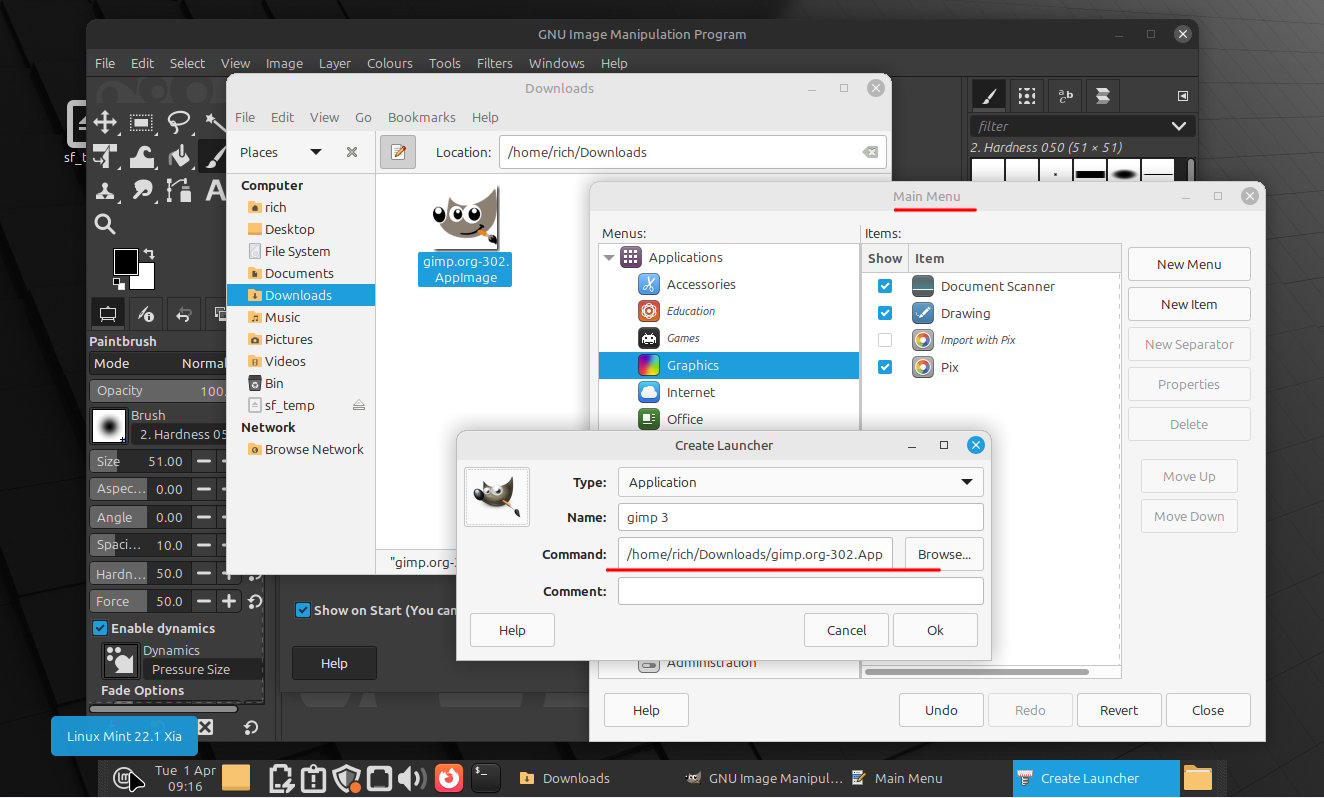This screenshot has width=1324, height=798.
Task: Uncheck Show for Drawing item
Action: coord(885,313)
